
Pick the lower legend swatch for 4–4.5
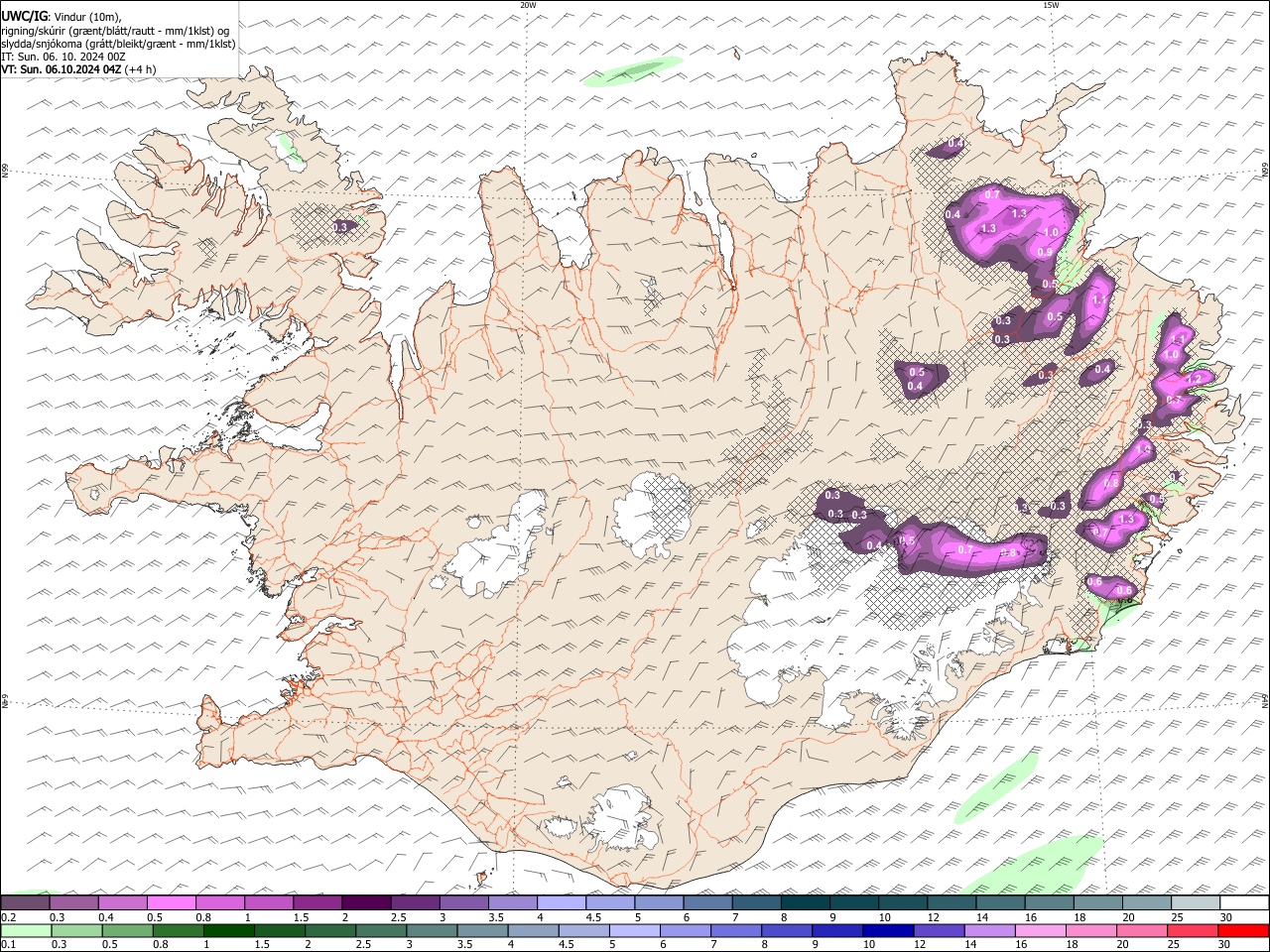534,931
